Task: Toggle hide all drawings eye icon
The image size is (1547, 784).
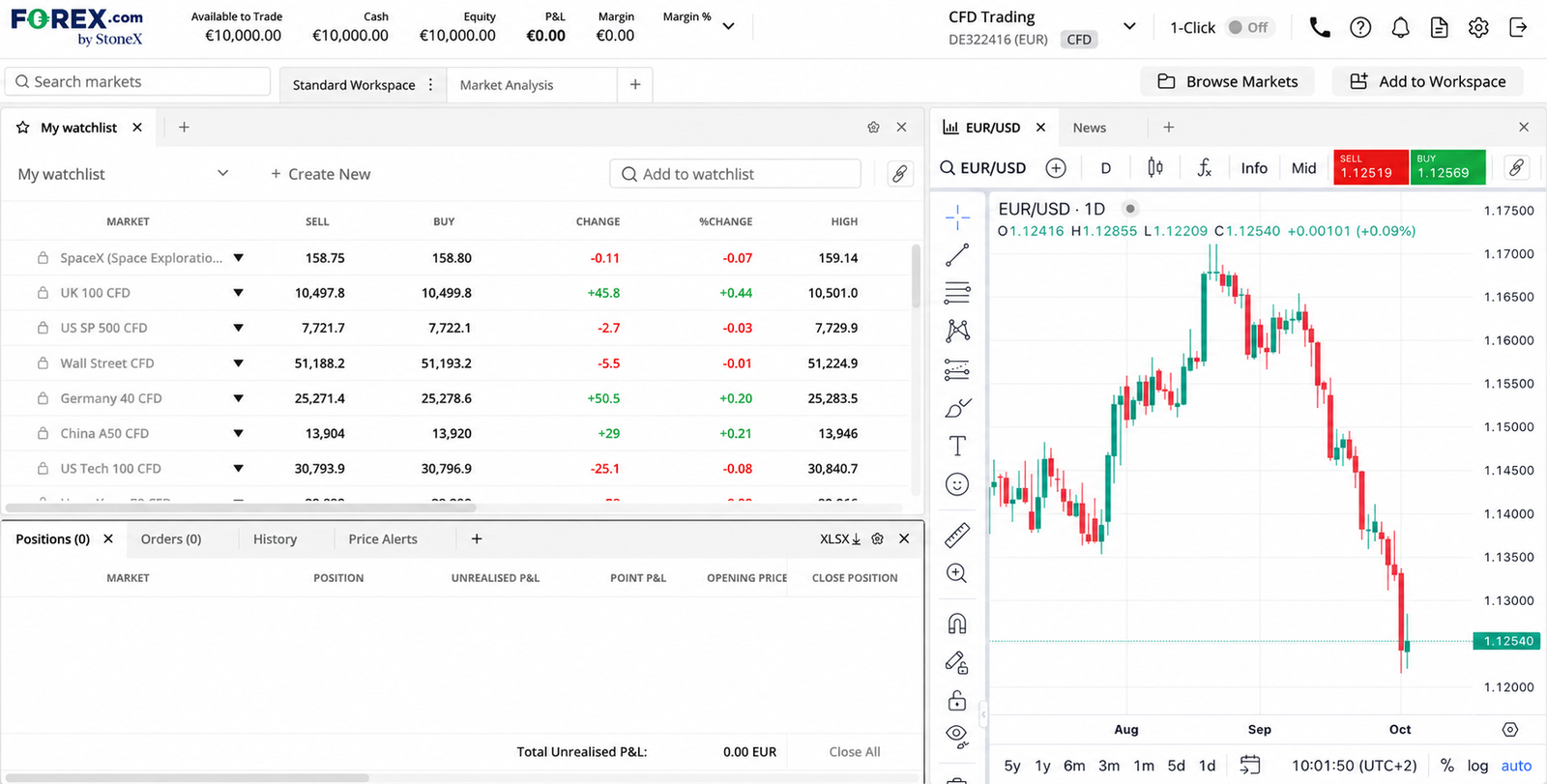Action: (957, 737)
